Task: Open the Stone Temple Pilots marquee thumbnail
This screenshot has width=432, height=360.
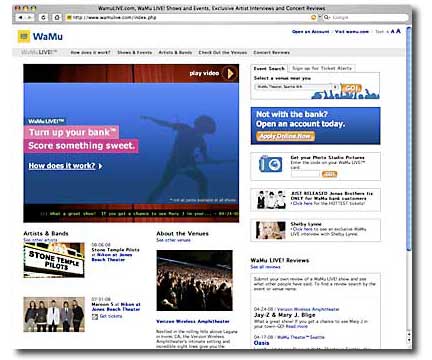Action: pyautogui.click(x=54, y=260)
